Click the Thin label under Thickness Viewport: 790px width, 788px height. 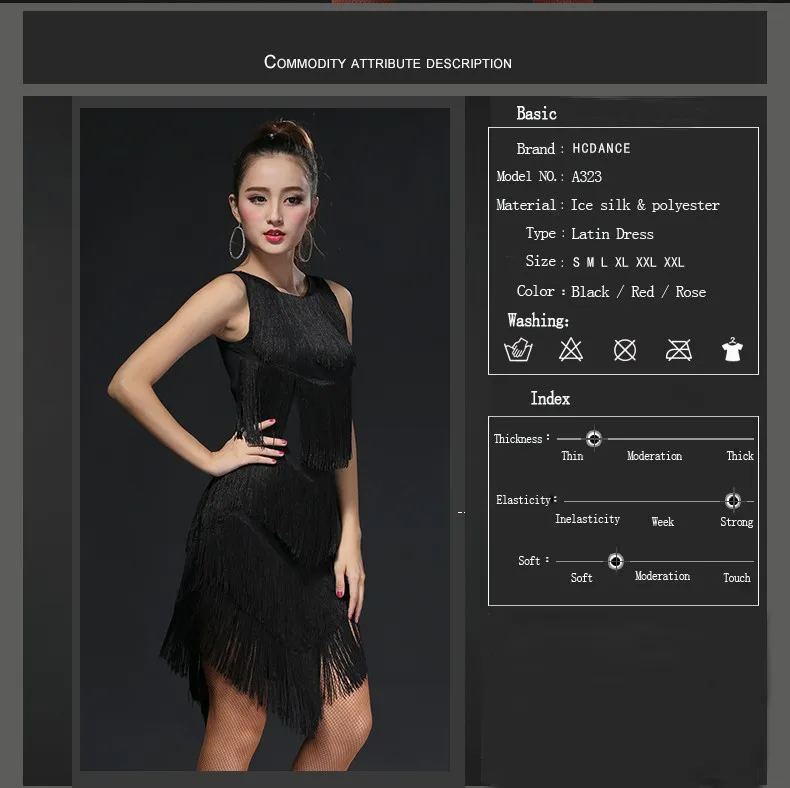[x=572, y=455]
